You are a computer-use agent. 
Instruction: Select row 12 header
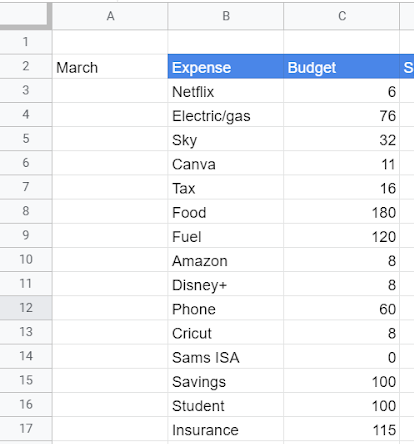(26, 308)
